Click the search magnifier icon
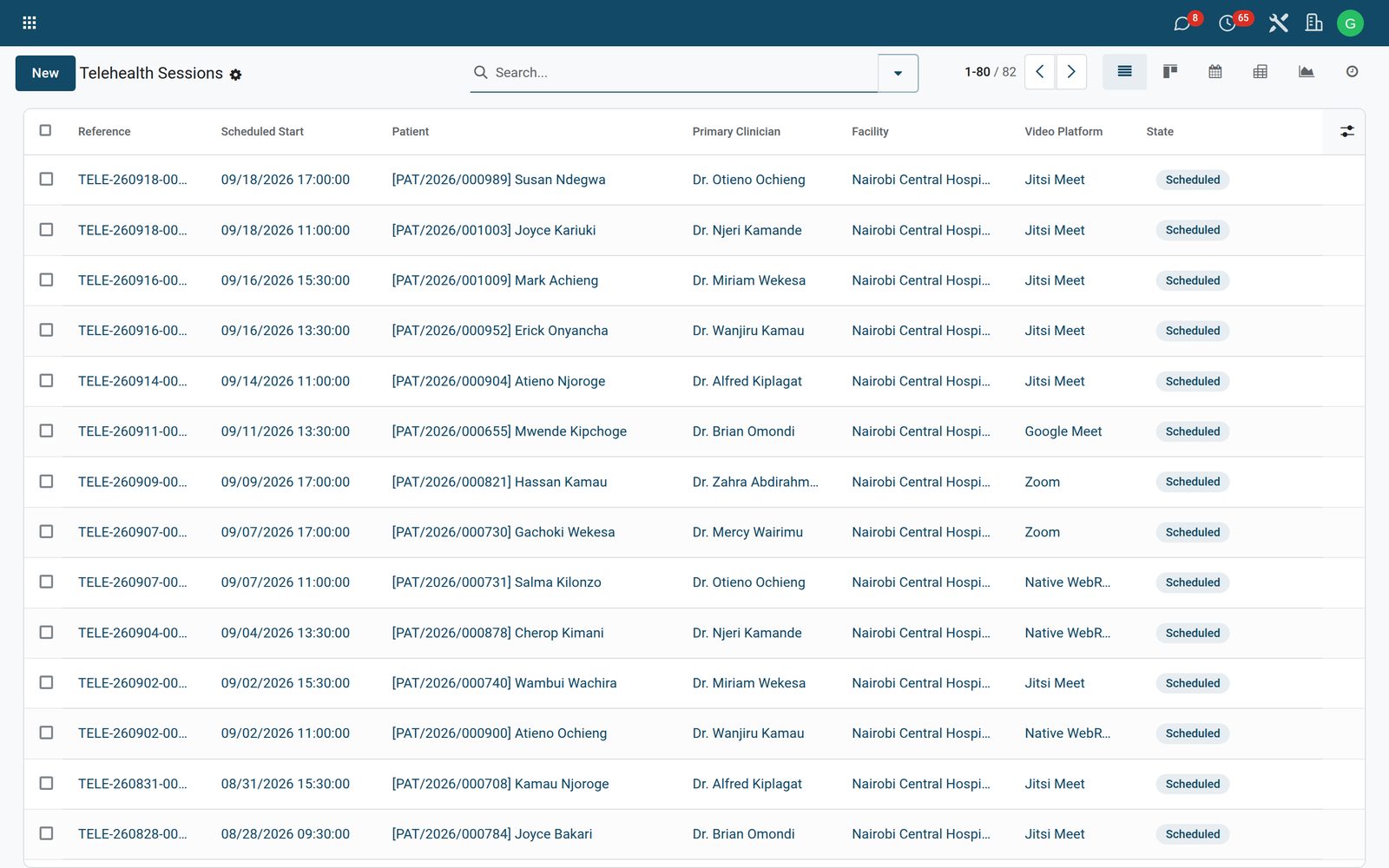 (480, 72)
